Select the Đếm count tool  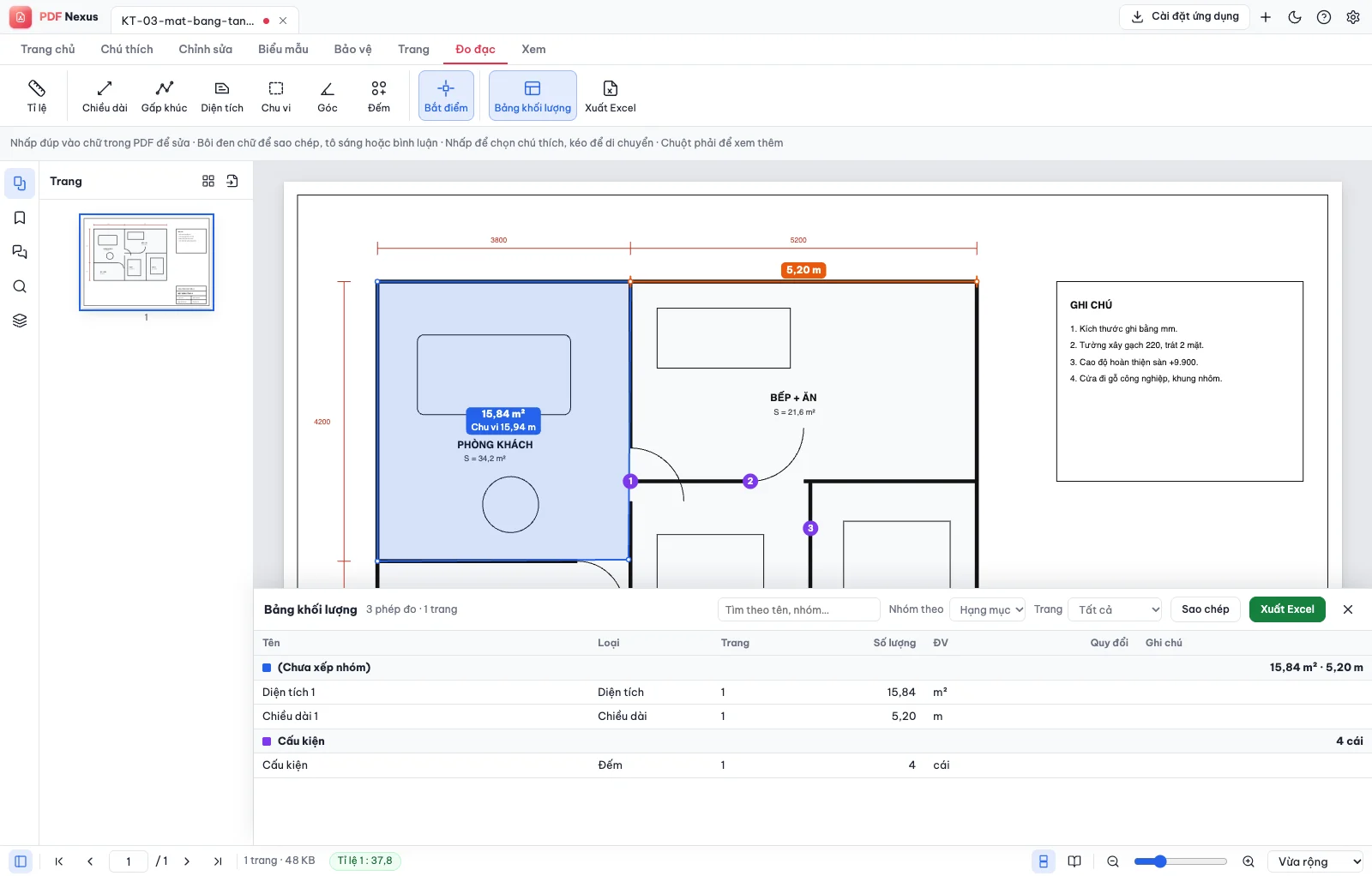(x=379, y=96)
